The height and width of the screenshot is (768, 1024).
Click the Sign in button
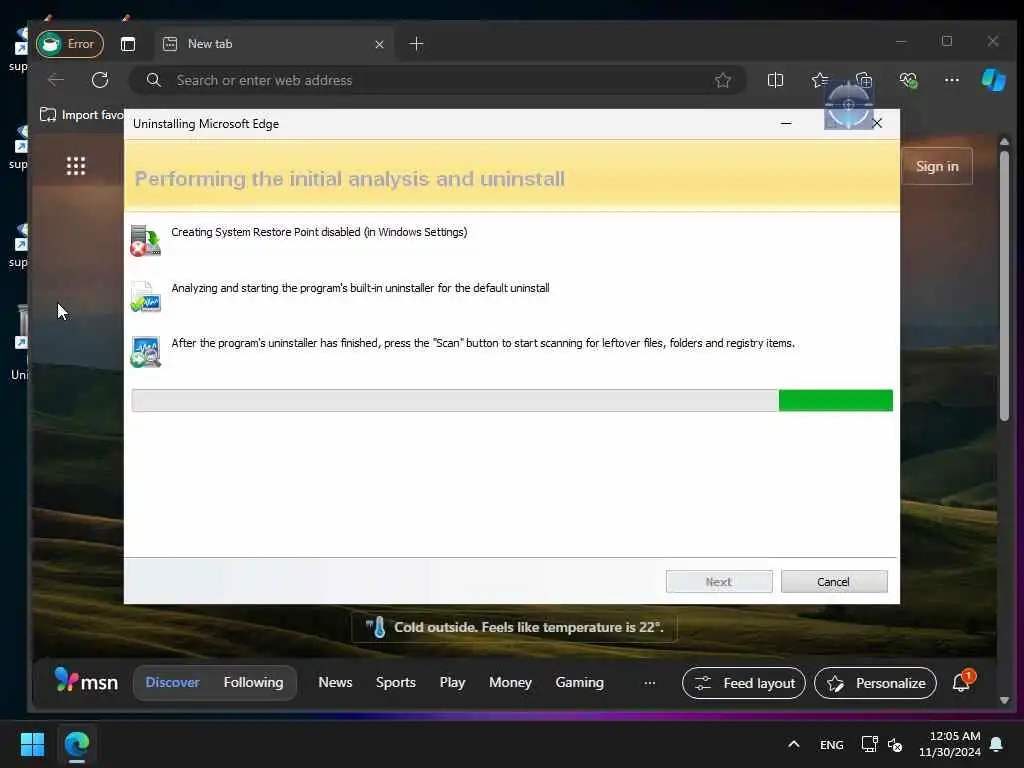[937, 167]
